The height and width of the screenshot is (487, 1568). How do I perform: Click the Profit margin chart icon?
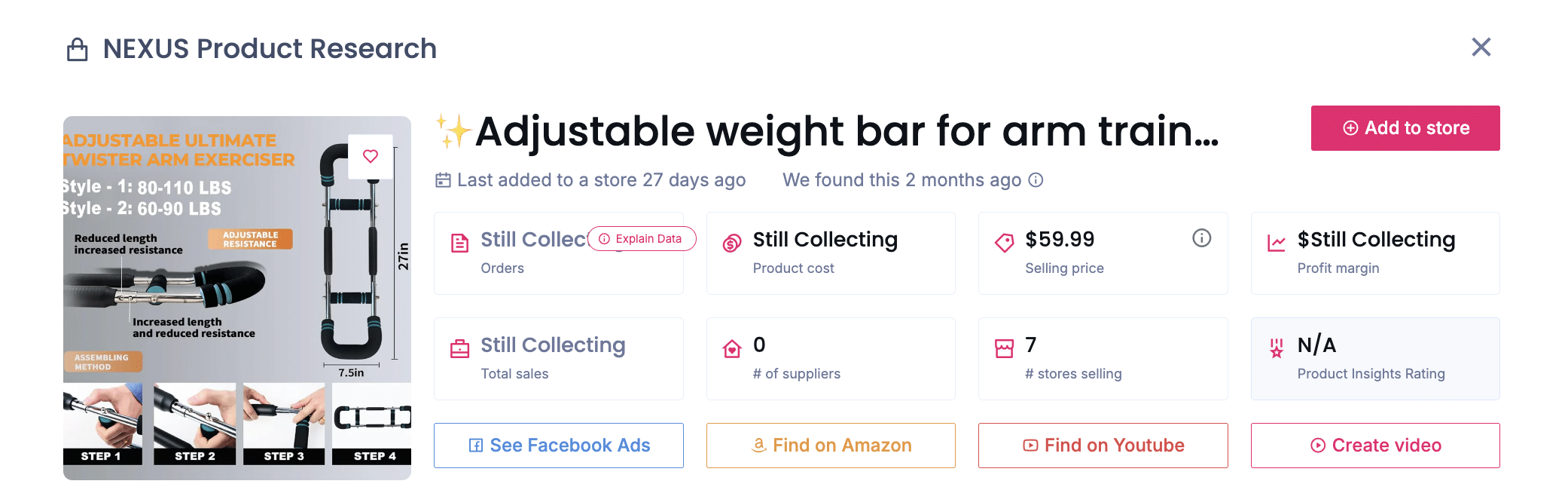point(1277,243)
